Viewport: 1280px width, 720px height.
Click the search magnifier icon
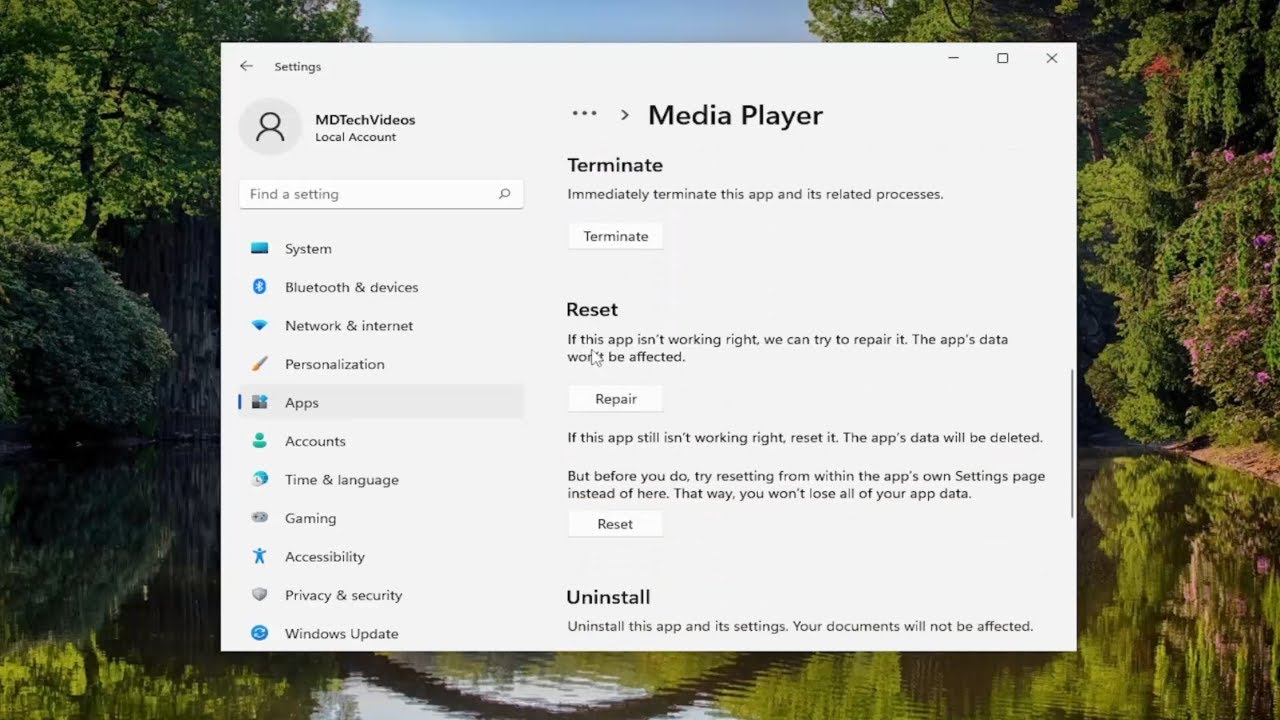pyautogui.click(x=505, y=194)
